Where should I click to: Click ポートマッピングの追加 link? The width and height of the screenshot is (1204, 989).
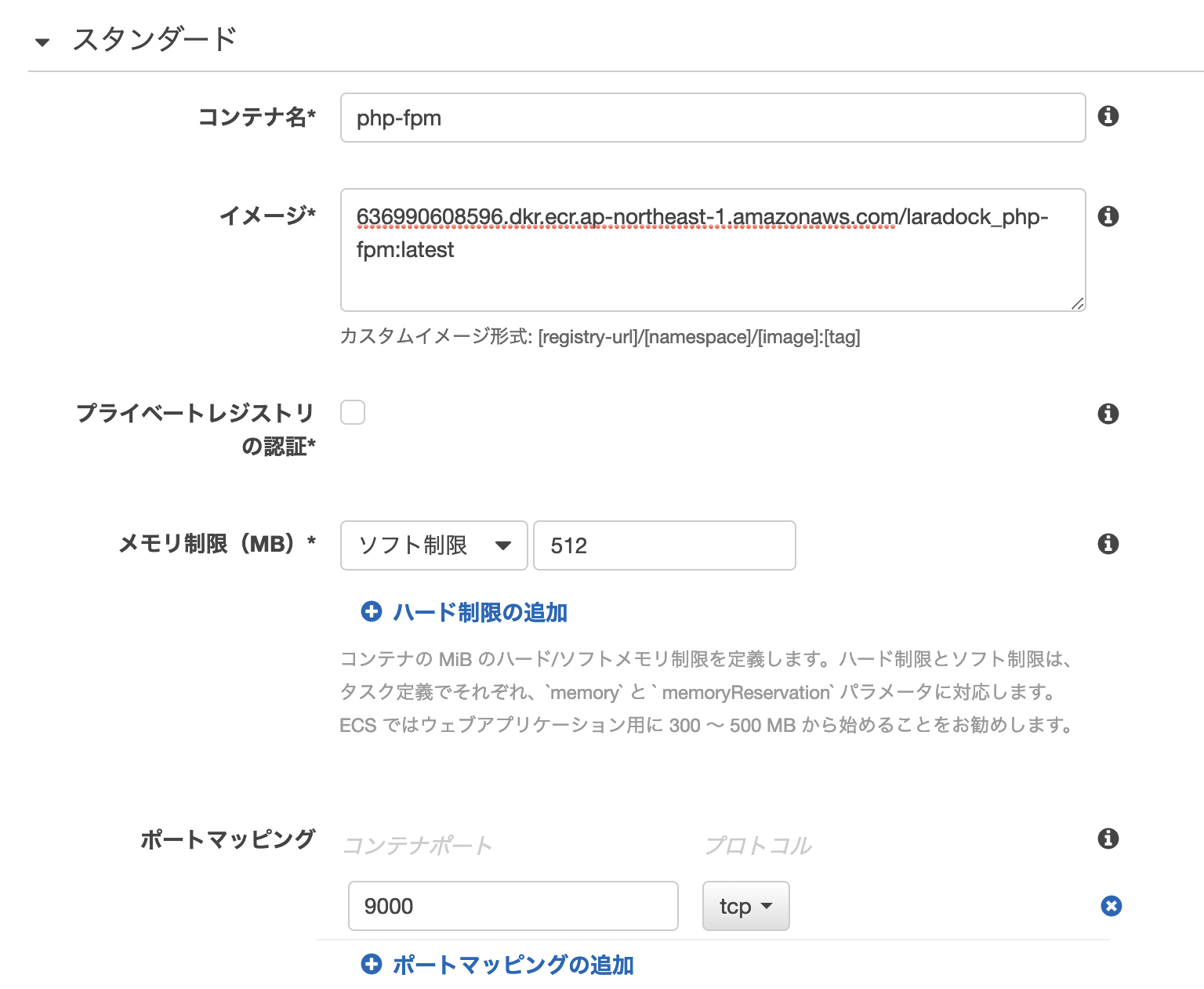tap(513, 965)
